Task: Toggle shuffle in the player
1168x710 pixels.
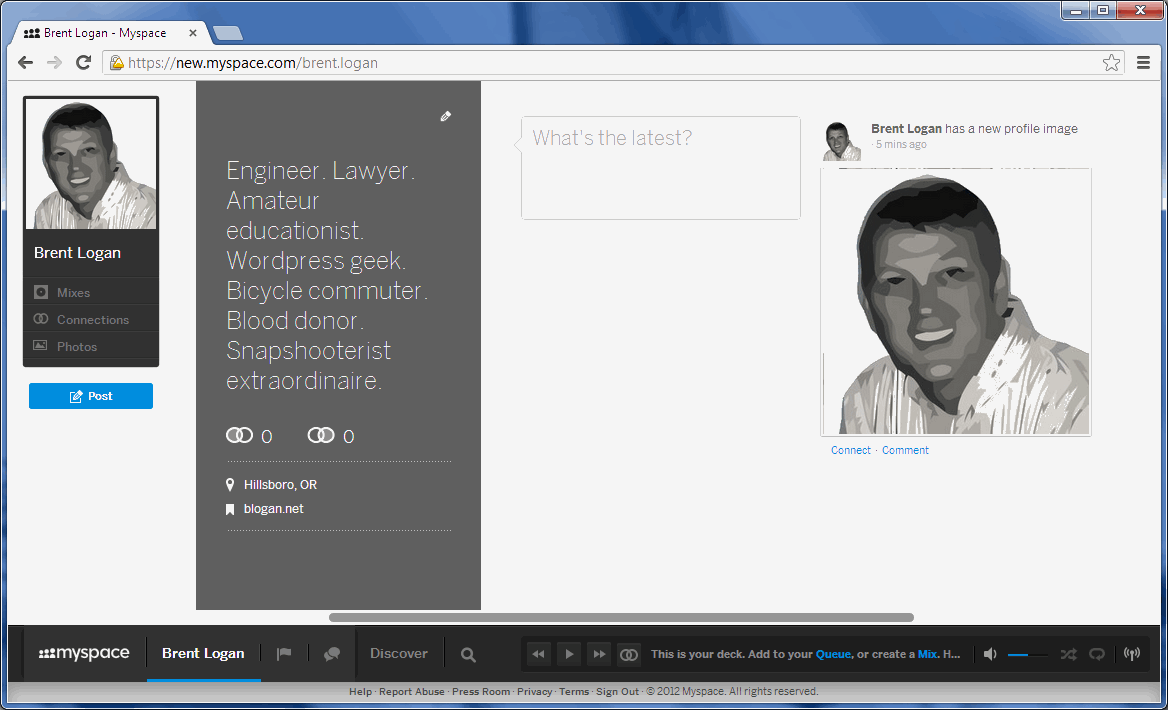Action: click(x=1069, y=654)
